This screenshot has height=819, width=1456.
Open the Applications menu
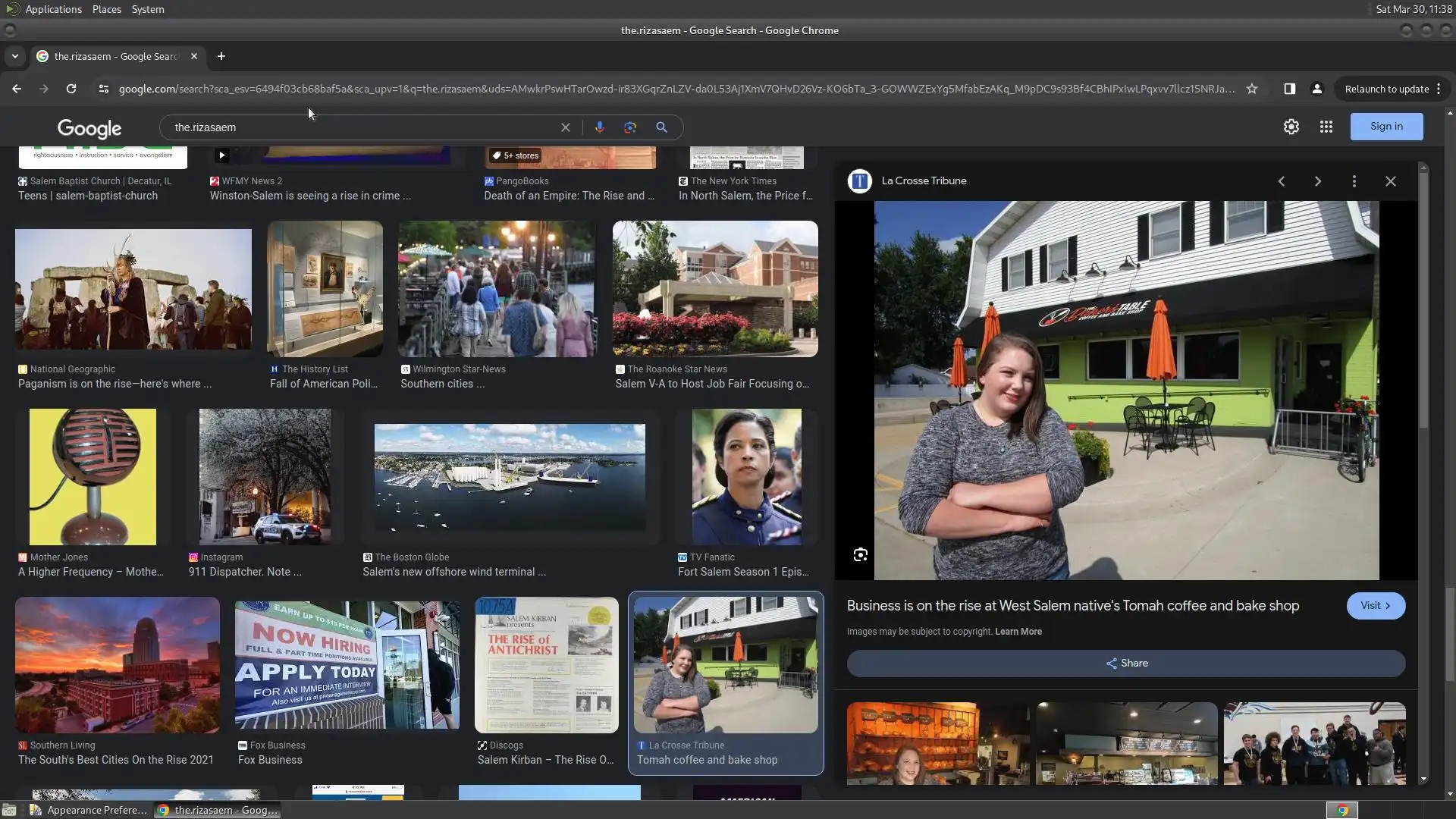click(53, 9)
